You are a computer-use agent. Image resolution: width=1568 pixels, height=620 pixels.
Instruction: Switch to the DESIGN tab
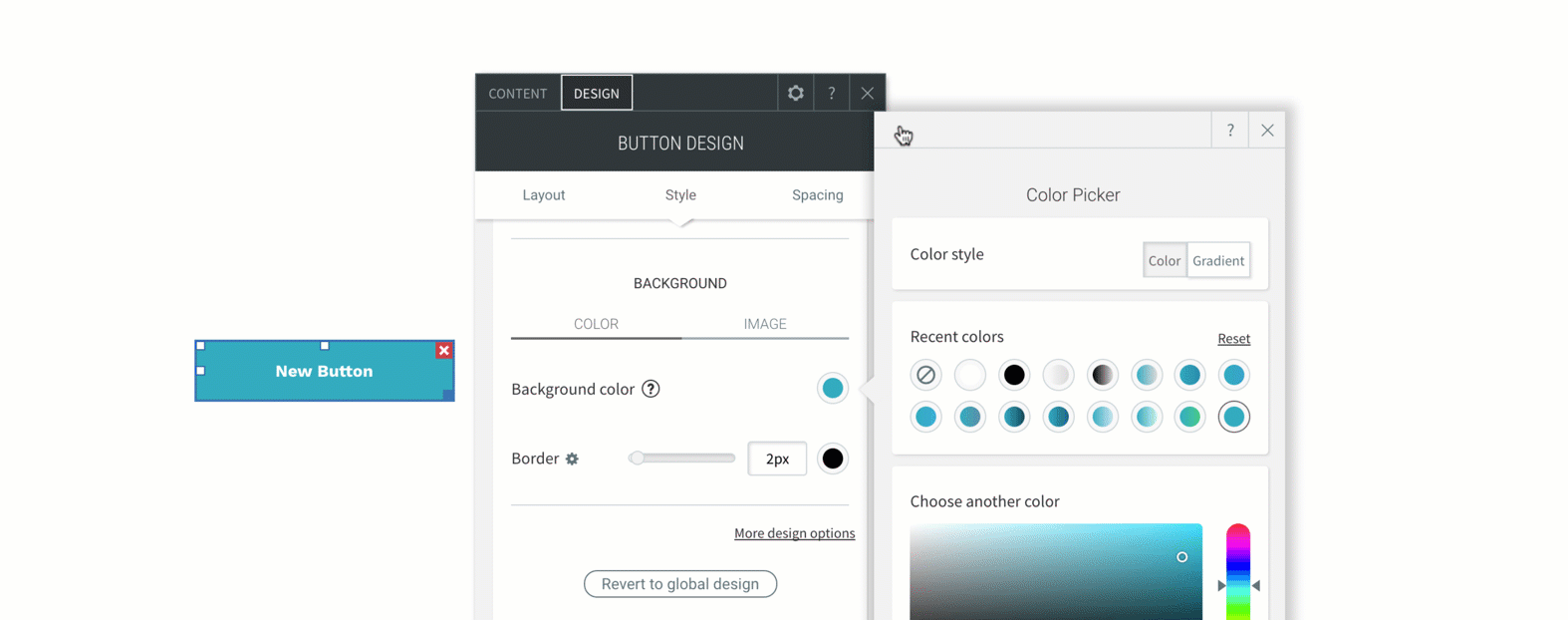pos(597,93)
